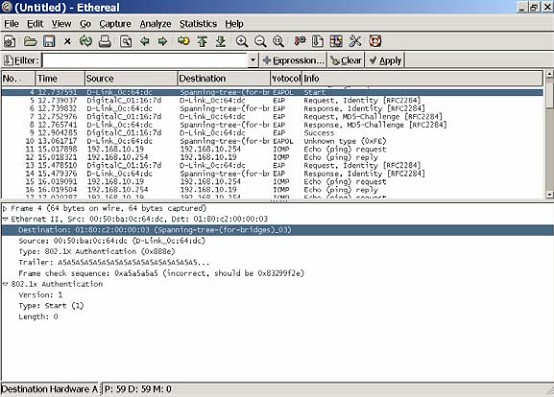Open the filter history dropdown arrow

click(x=253, y=60)
